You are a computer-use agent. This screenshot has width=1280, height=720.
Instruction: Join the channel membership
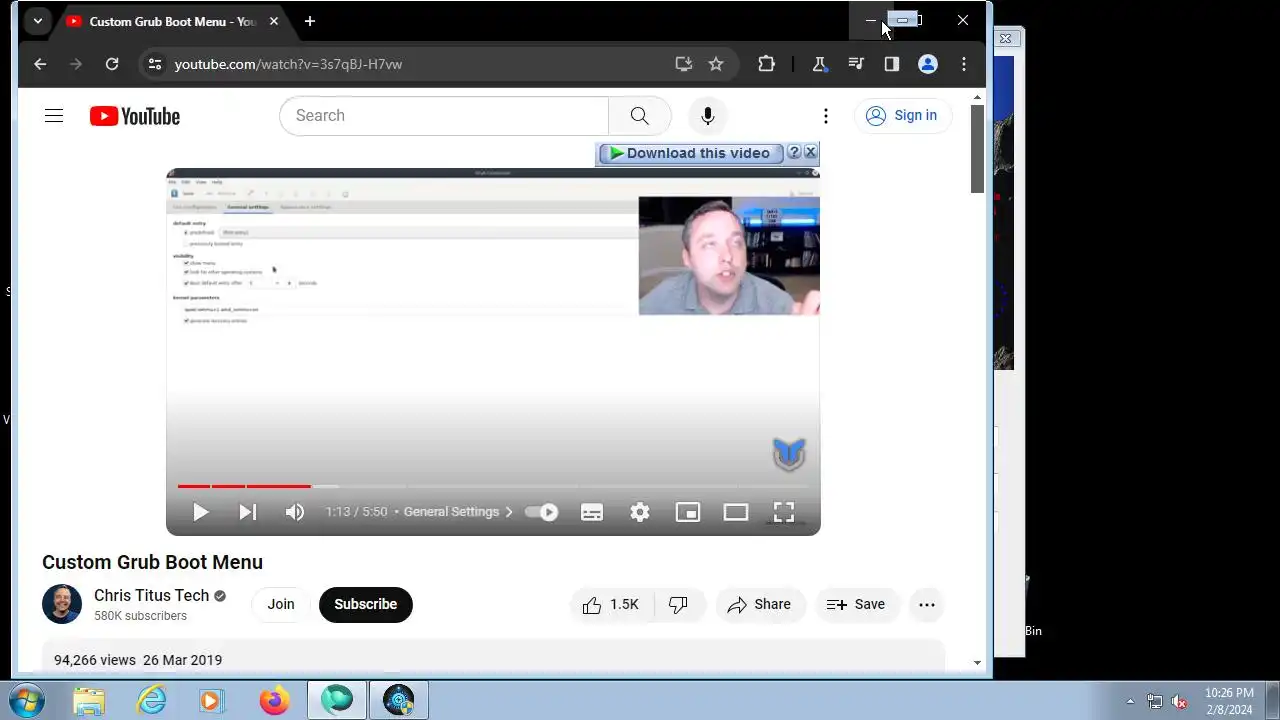(281, 605)
